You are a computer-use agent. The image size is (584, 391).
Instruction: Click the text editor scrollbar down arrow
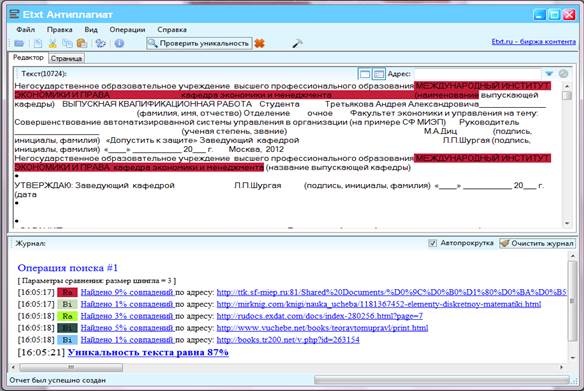pyautogui.click(x=567, y=223)
